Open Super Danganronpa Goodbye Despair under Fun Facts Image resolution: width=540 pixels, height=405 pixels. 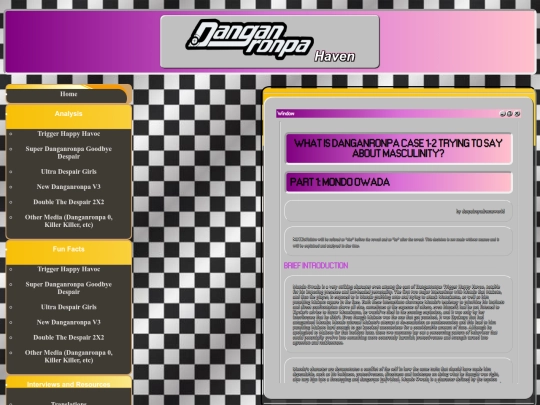pyautogui.click(x=69, y=288)
